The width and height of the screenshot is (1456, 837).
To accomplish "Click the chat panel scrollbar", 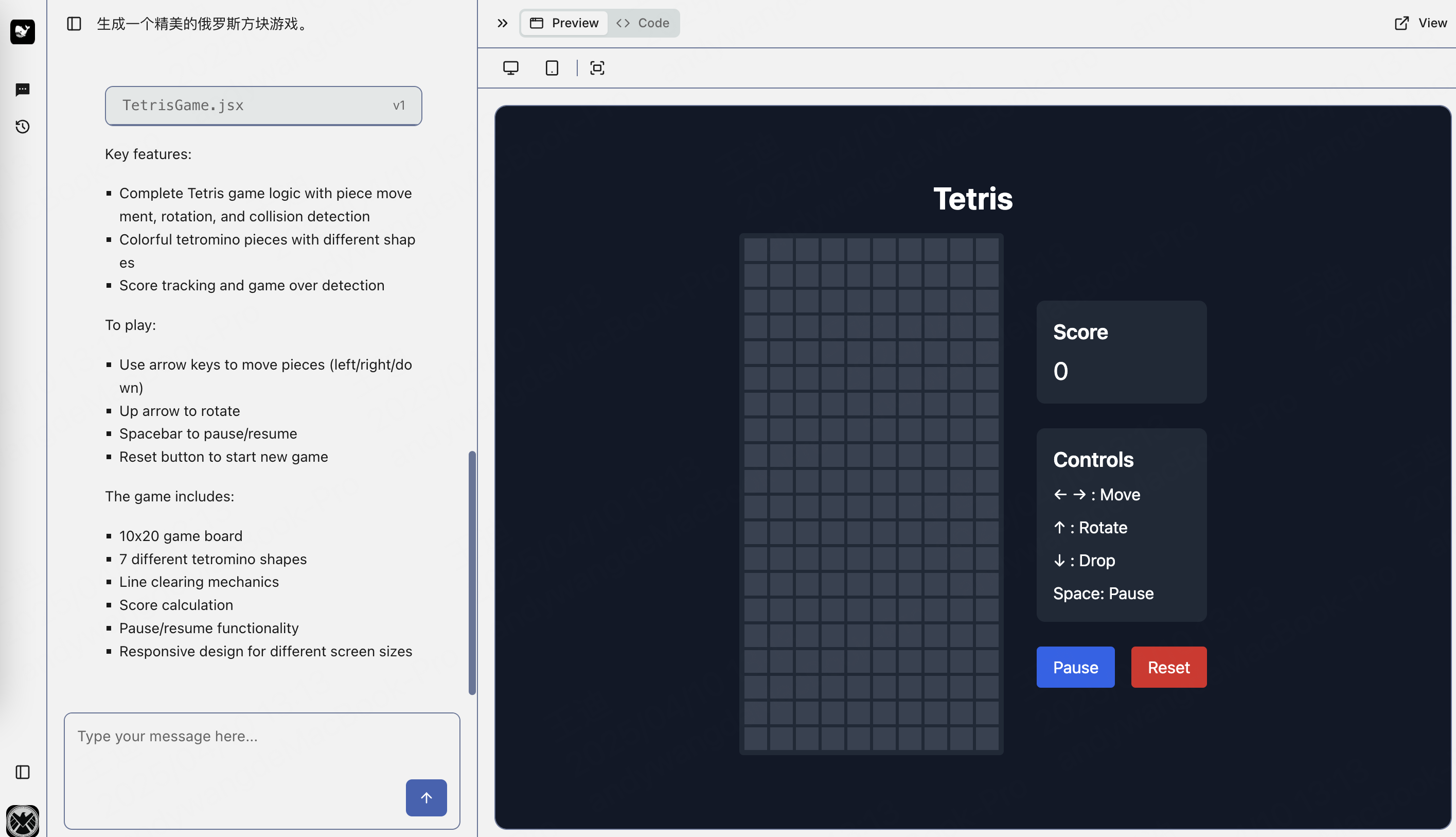I will tap(472, 572).
